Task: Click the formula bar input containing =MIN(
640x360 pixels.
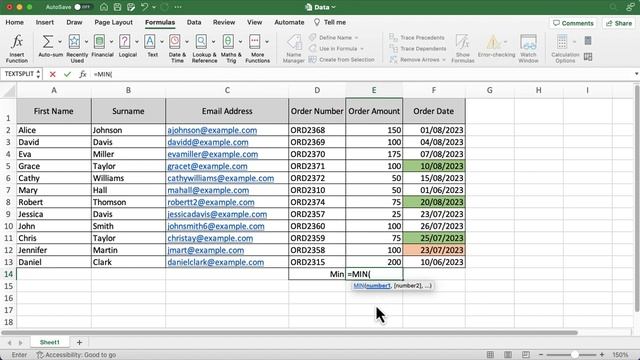Action: tap(361, 74)
